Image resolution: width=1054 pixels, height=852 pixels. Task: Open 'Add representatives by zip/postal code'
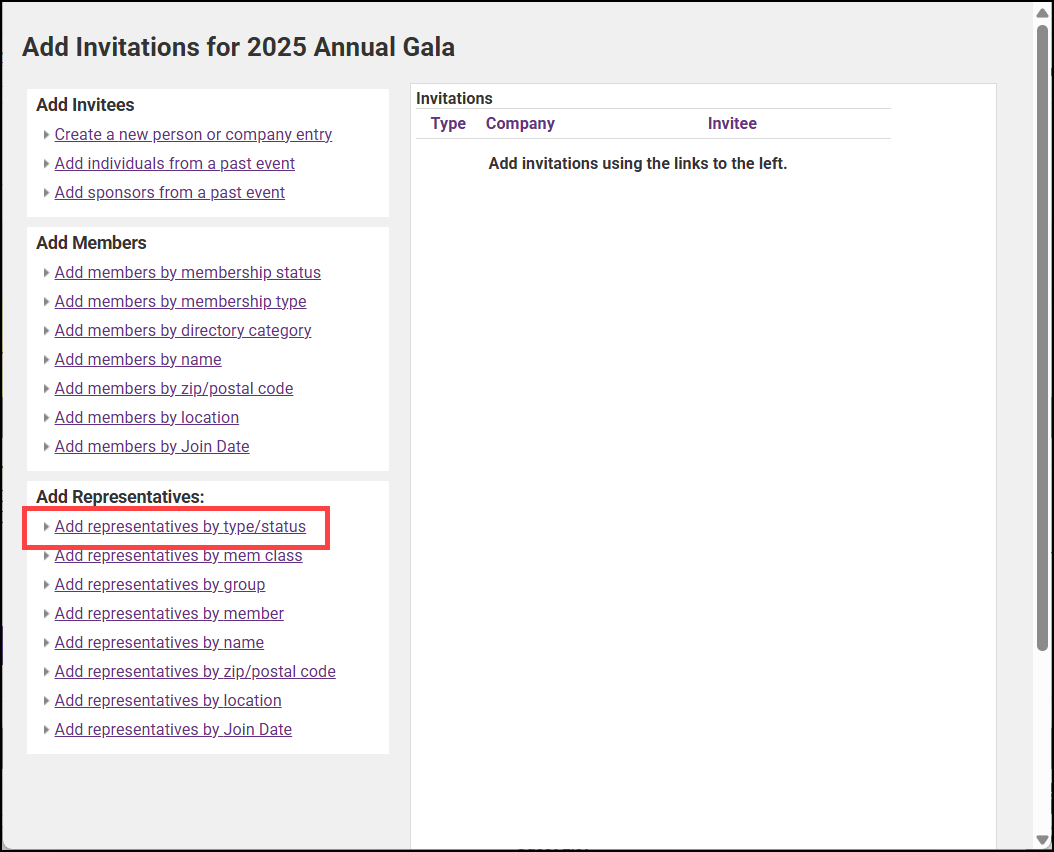tap(195, 671)
